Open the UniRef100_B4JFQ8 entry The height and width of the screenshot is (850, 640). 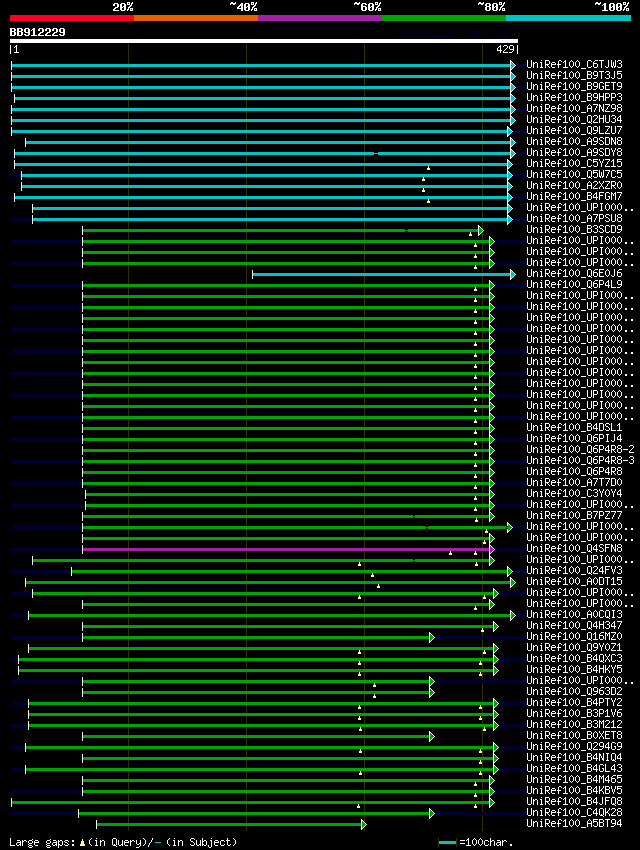pos(574,802)
